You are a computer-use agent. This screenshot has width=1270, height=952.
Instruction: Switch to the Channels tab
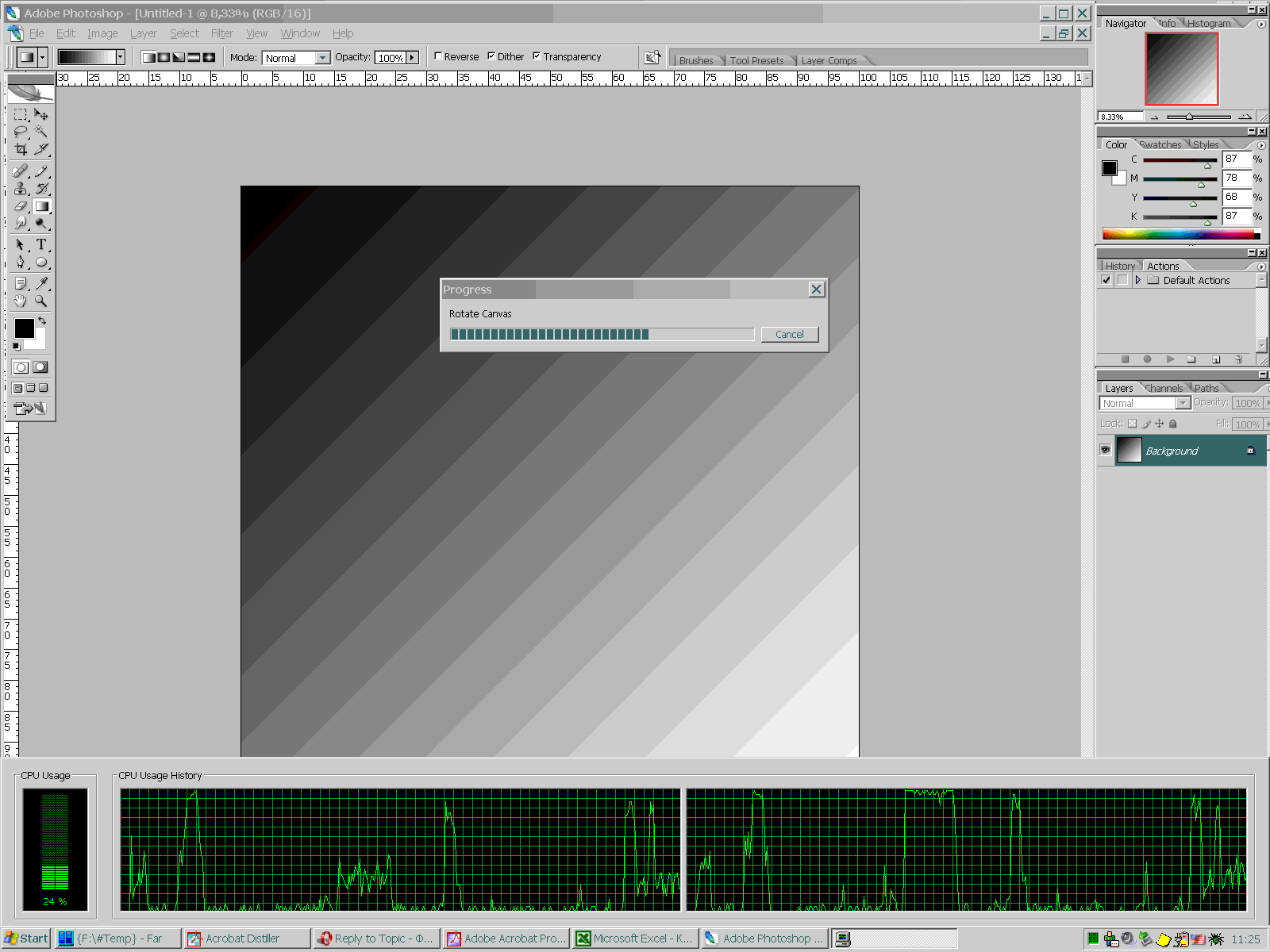(1164, 388)
